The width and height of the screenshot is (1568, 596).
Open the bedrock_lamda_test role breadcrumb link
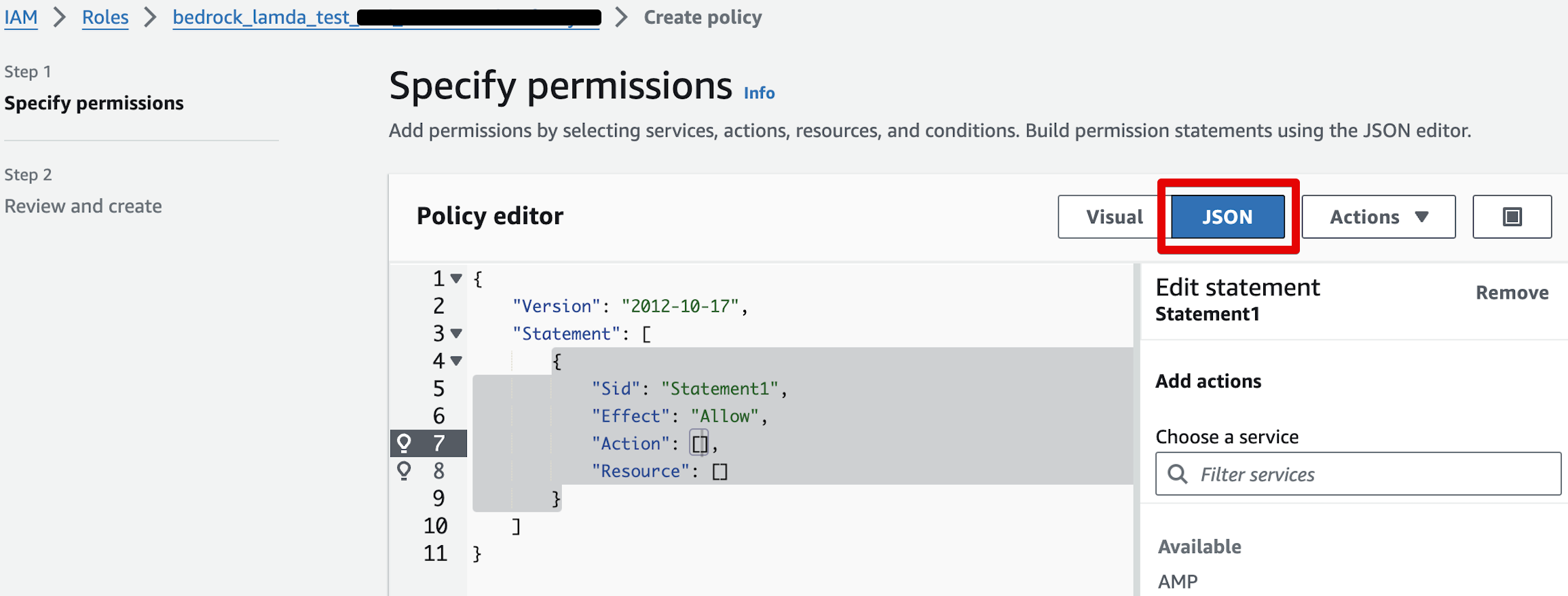[x=386, y=17]
